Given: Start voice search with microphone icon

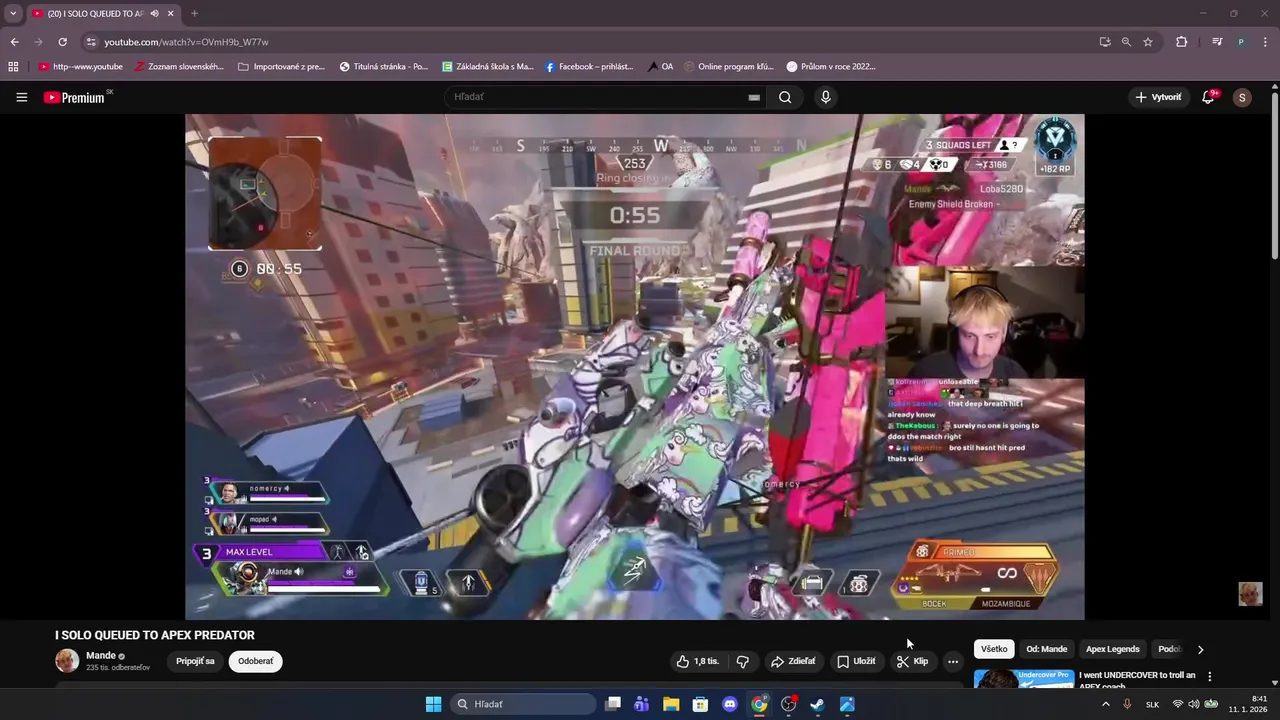Looking at the screenshot, I should point(825,97).
